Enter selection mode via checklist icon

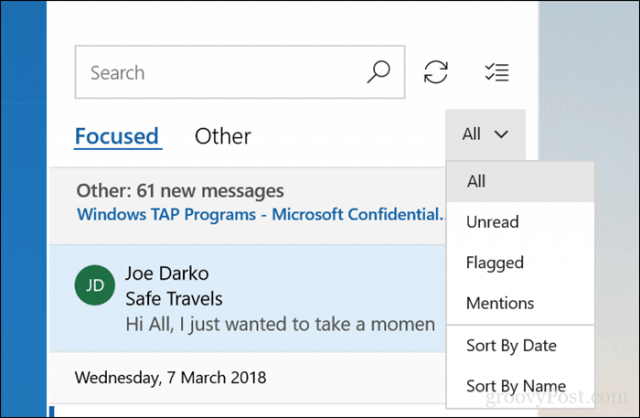[496, 72]
